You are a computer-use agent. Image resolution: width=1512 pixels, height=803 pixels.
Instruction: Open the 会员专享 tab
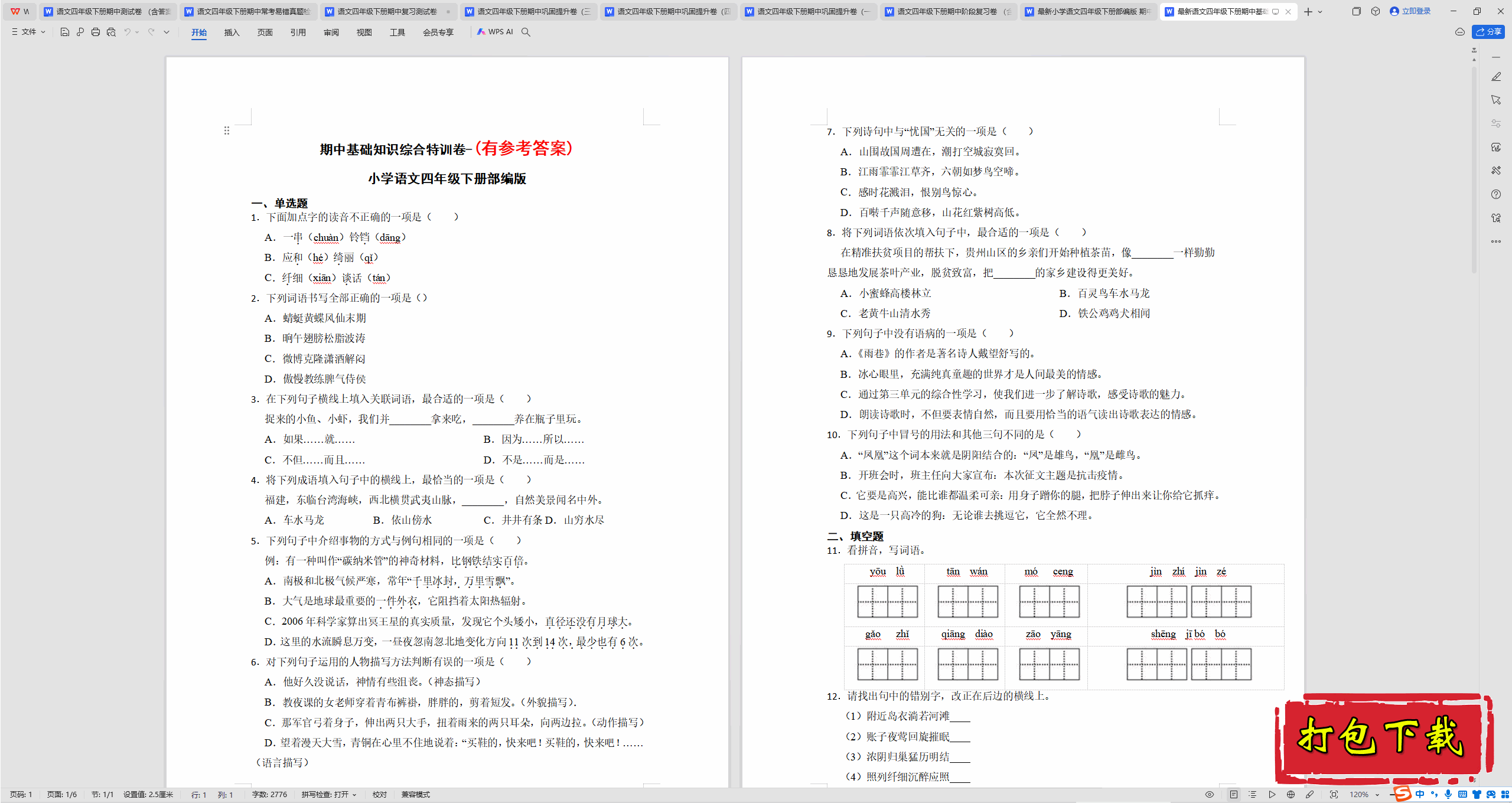point(438,32)
